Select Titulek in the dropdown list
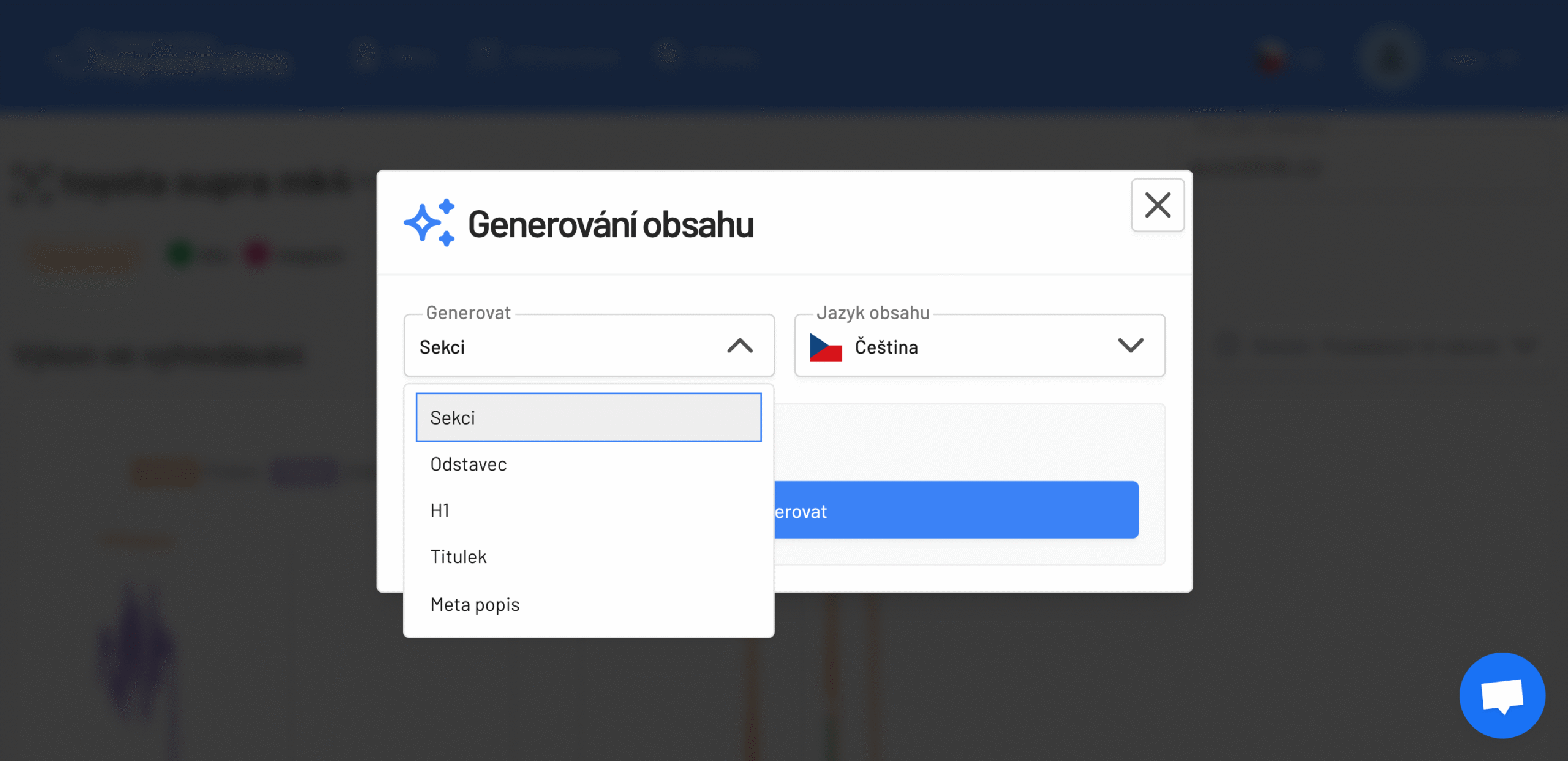The width and height of the screenshot is (1568, 761). point(458,557)
